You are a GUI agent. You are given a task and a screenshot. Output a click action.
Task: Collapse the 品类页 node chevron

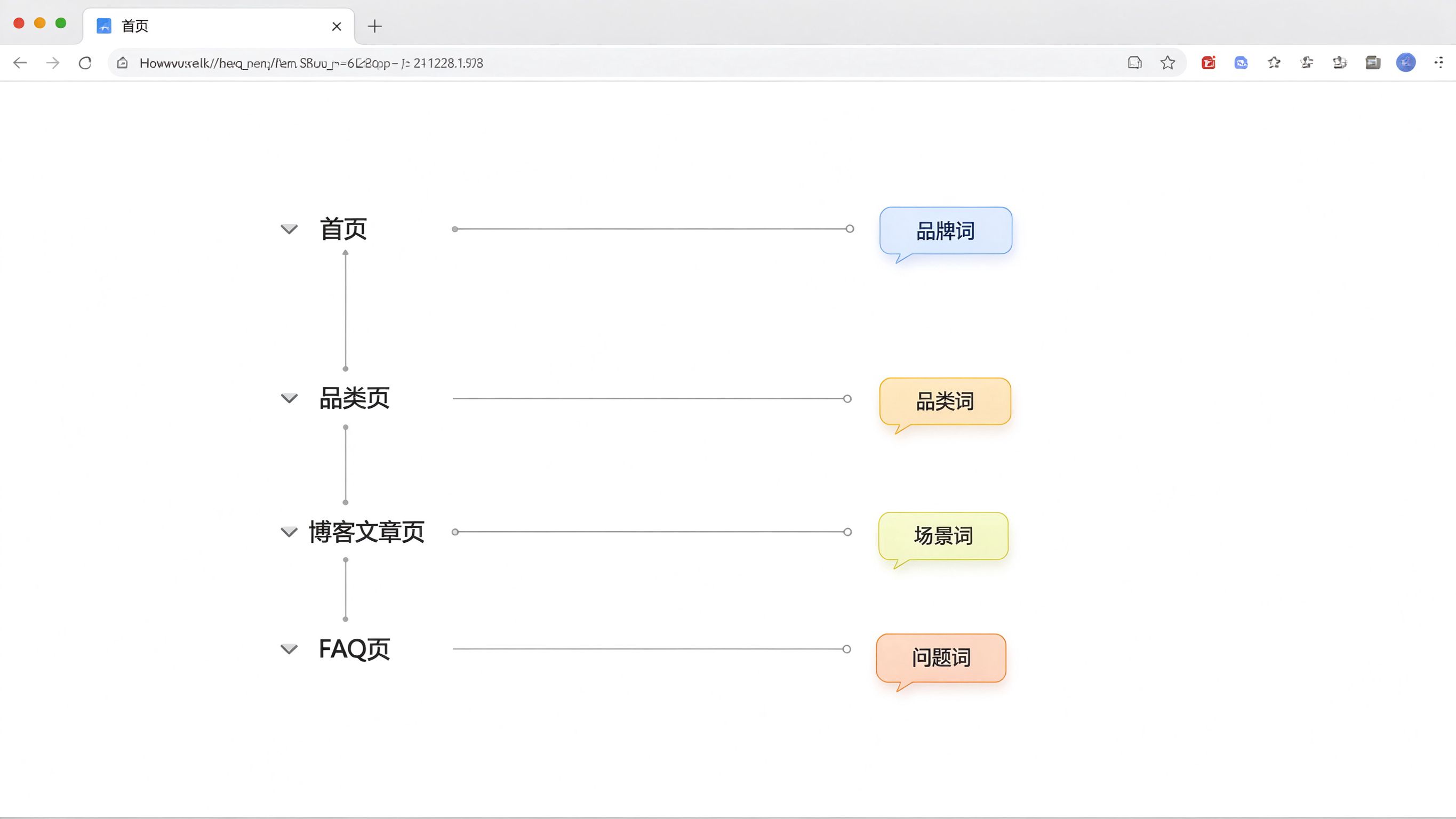[x=290, y=398]
